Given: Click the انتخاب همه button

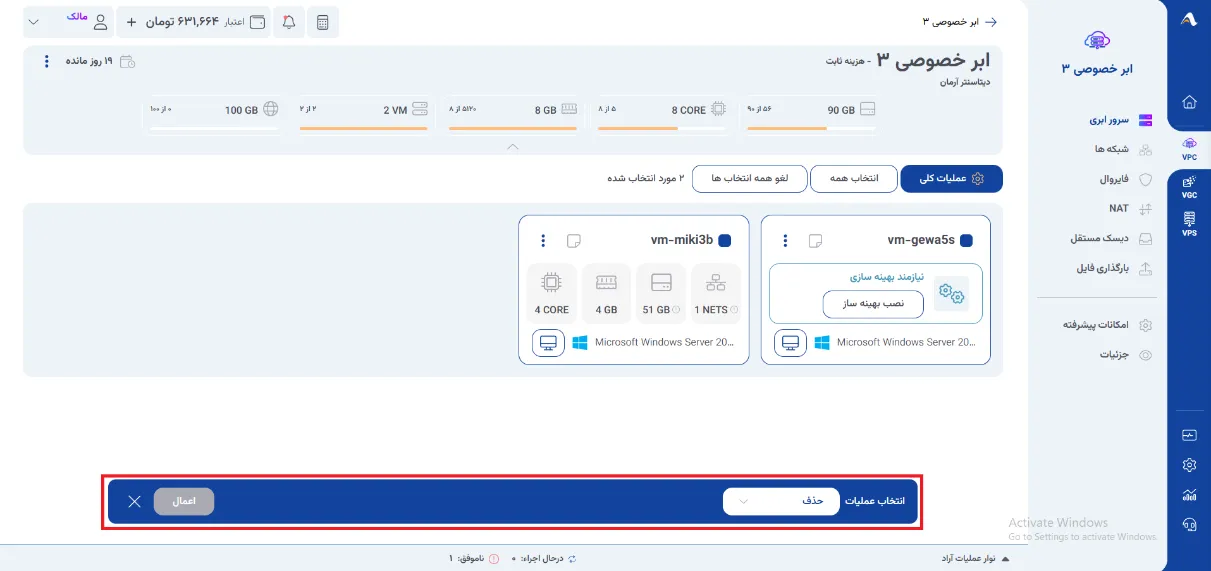Looking at the screenshot, I should point(853,178).
